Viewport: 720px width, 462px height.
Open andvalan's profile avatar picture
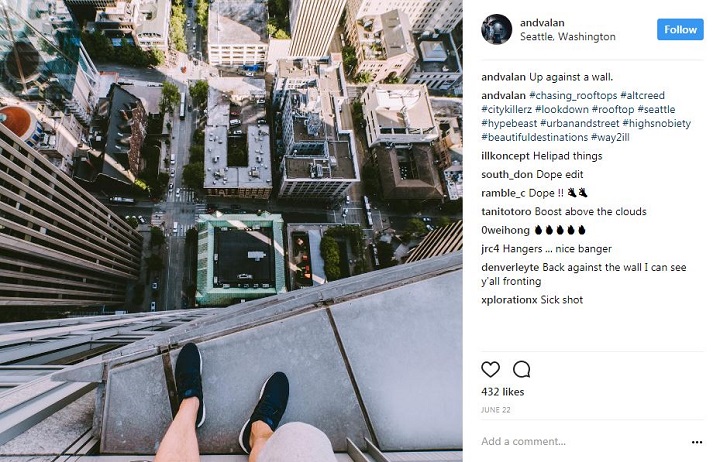click(496, 29)
